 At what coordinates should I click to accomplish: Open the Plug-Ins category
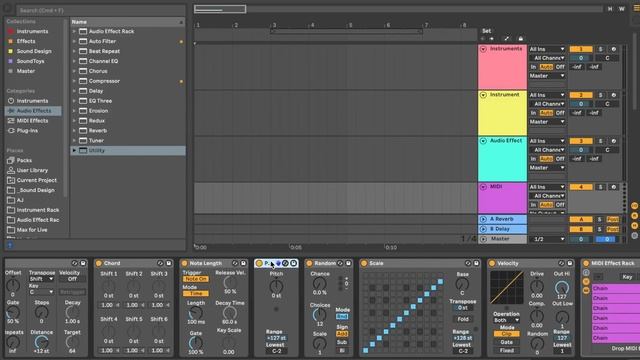click(x=27, y=131)
